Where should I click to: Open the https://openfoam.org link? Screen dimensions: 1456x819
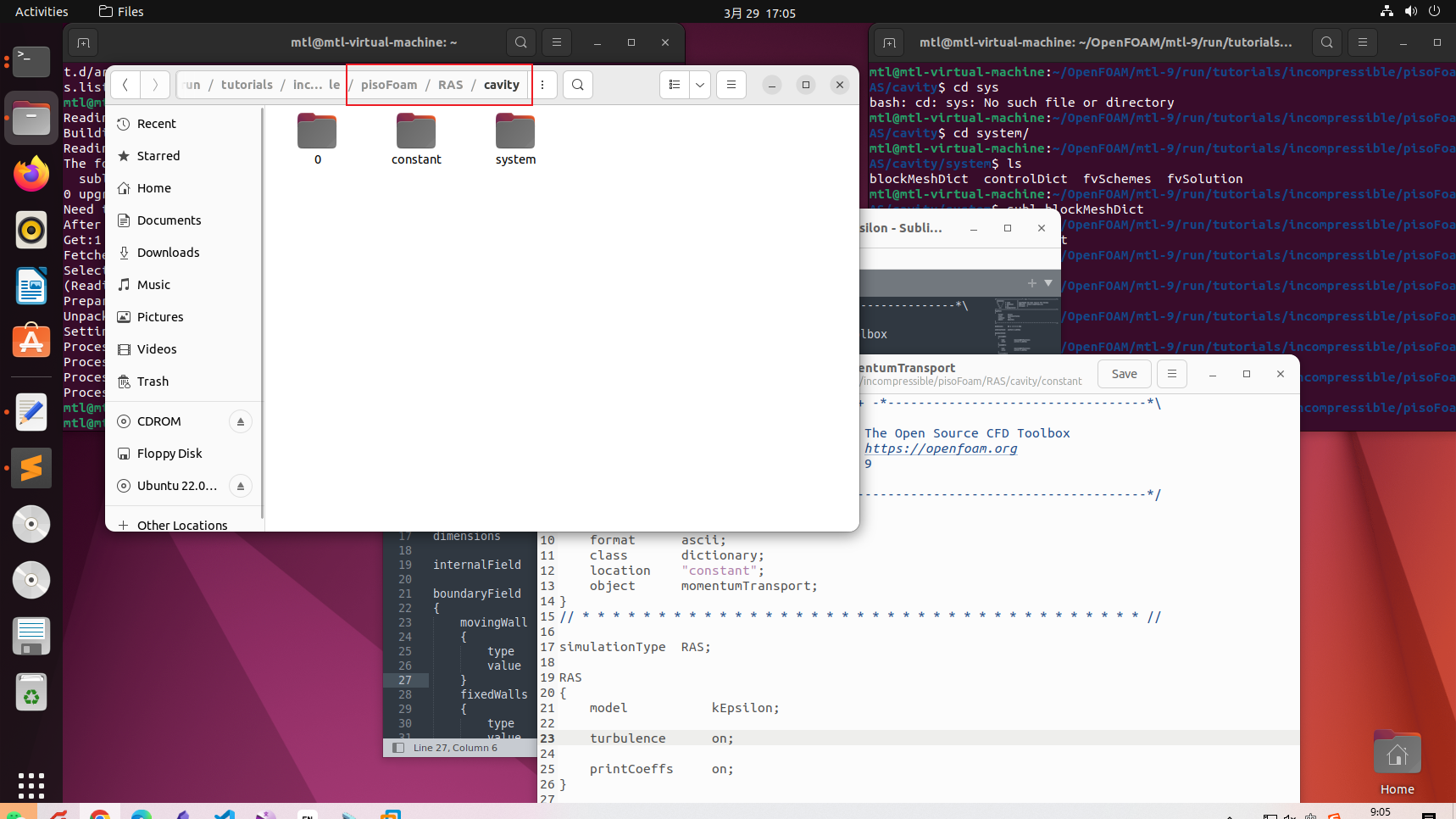coord(941,448)
